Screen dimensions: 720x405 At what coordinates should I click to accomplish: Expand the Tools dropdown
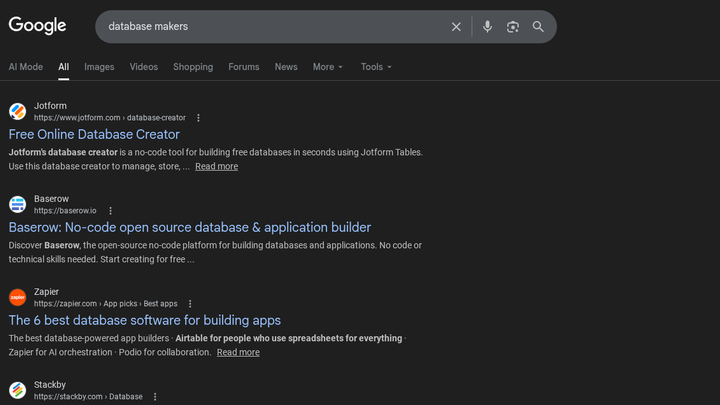pos(376,67)
